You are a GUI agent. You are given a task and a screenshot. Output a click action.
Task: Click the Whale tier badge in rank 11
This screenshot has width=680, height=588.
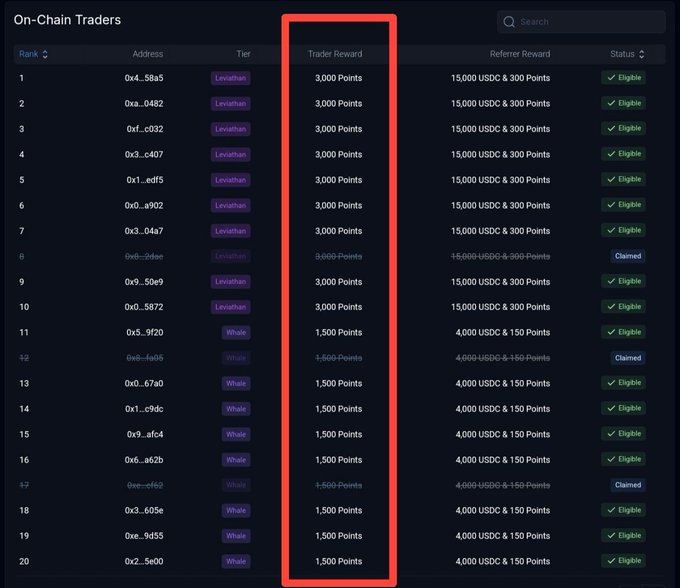[236, 333]
